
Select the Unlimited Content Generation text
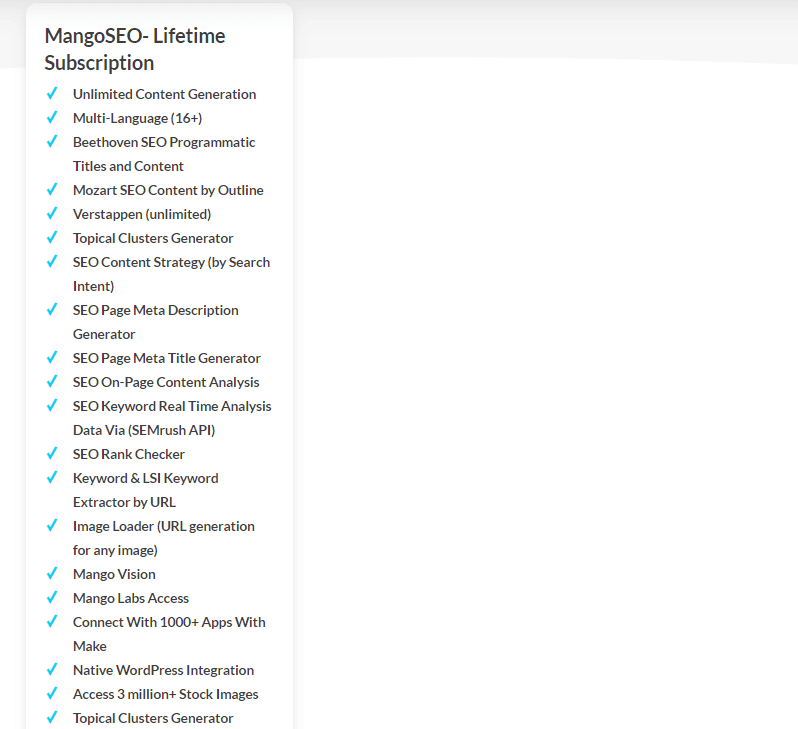tap(164, 94)
